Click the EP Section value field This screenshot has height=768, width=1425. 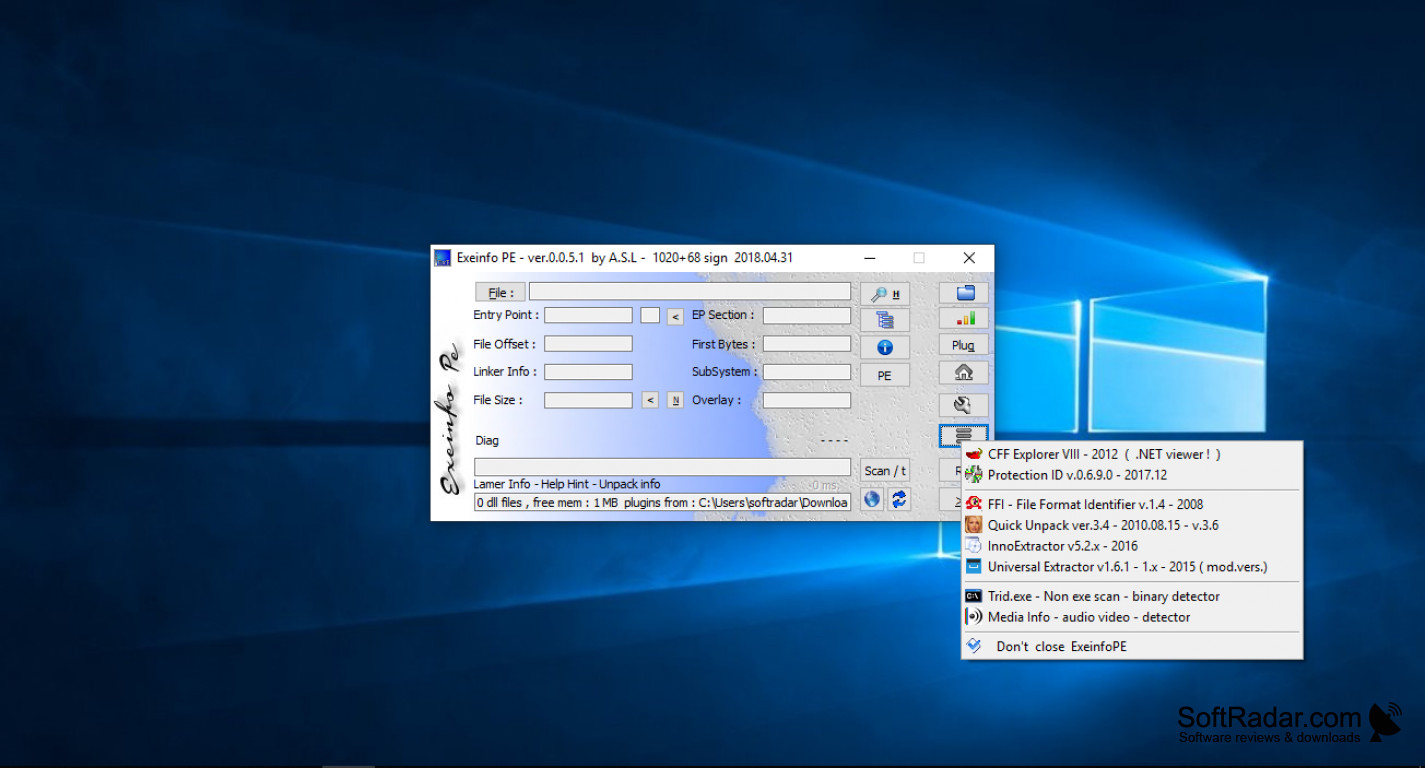(x=807, y=315)
